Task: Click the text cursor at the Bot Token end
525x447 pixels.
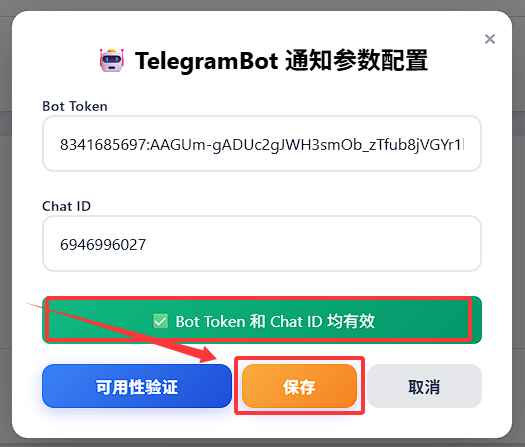Action: coord(464,145)
